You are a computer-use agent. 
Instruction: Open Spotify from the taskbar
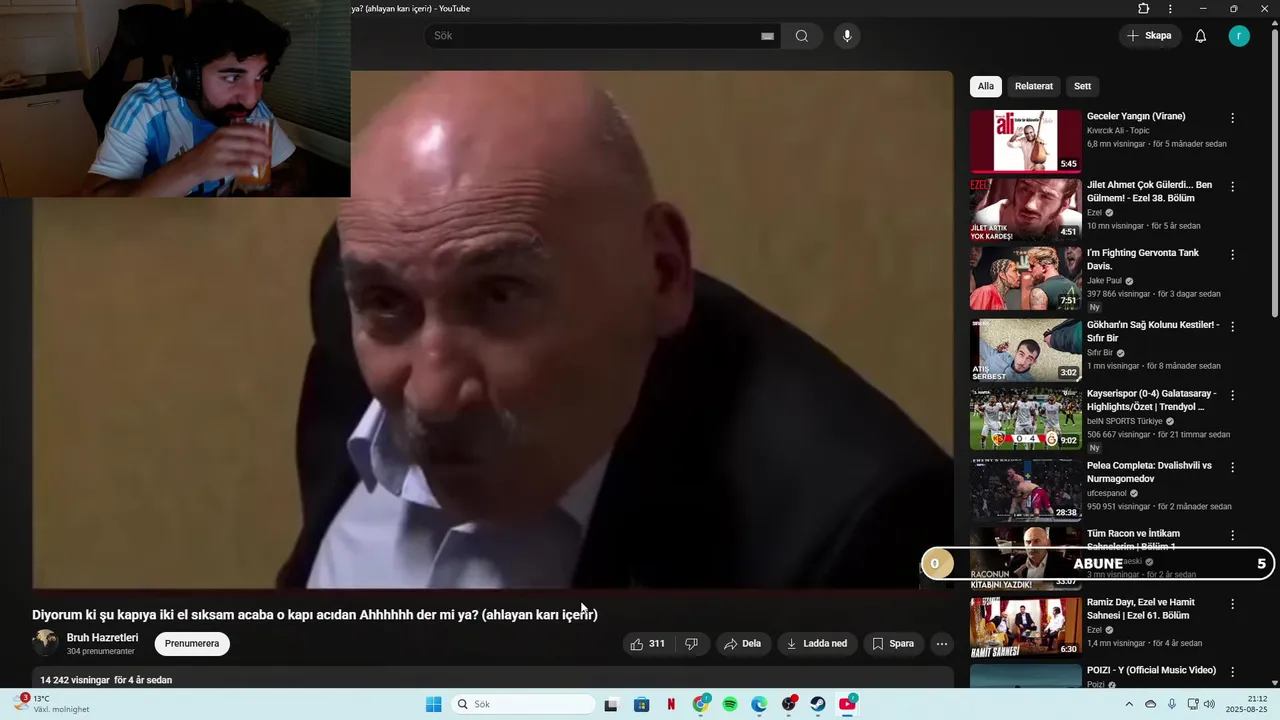pos(730,704)
